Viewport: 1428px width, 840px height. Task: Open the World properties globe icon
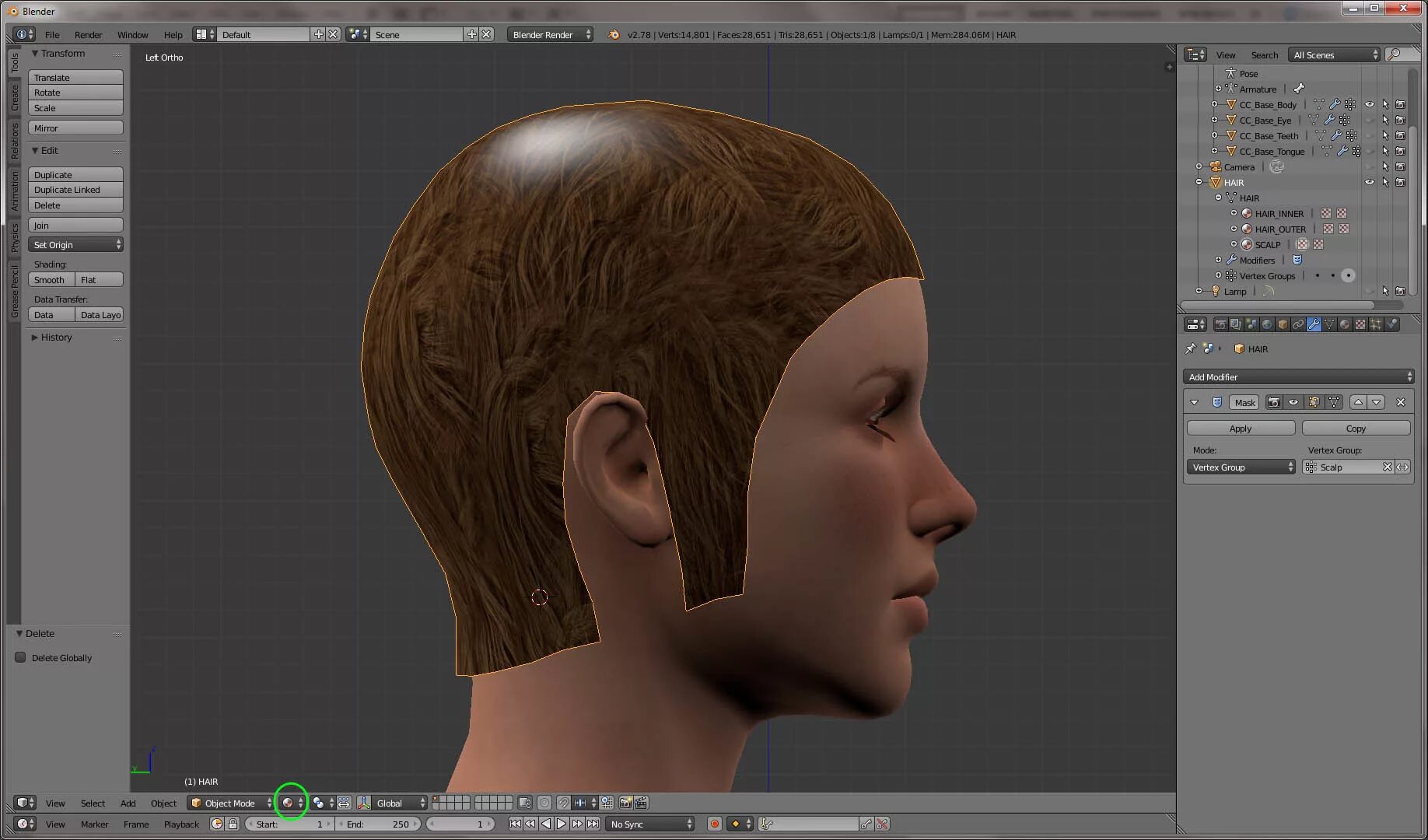1266,324
